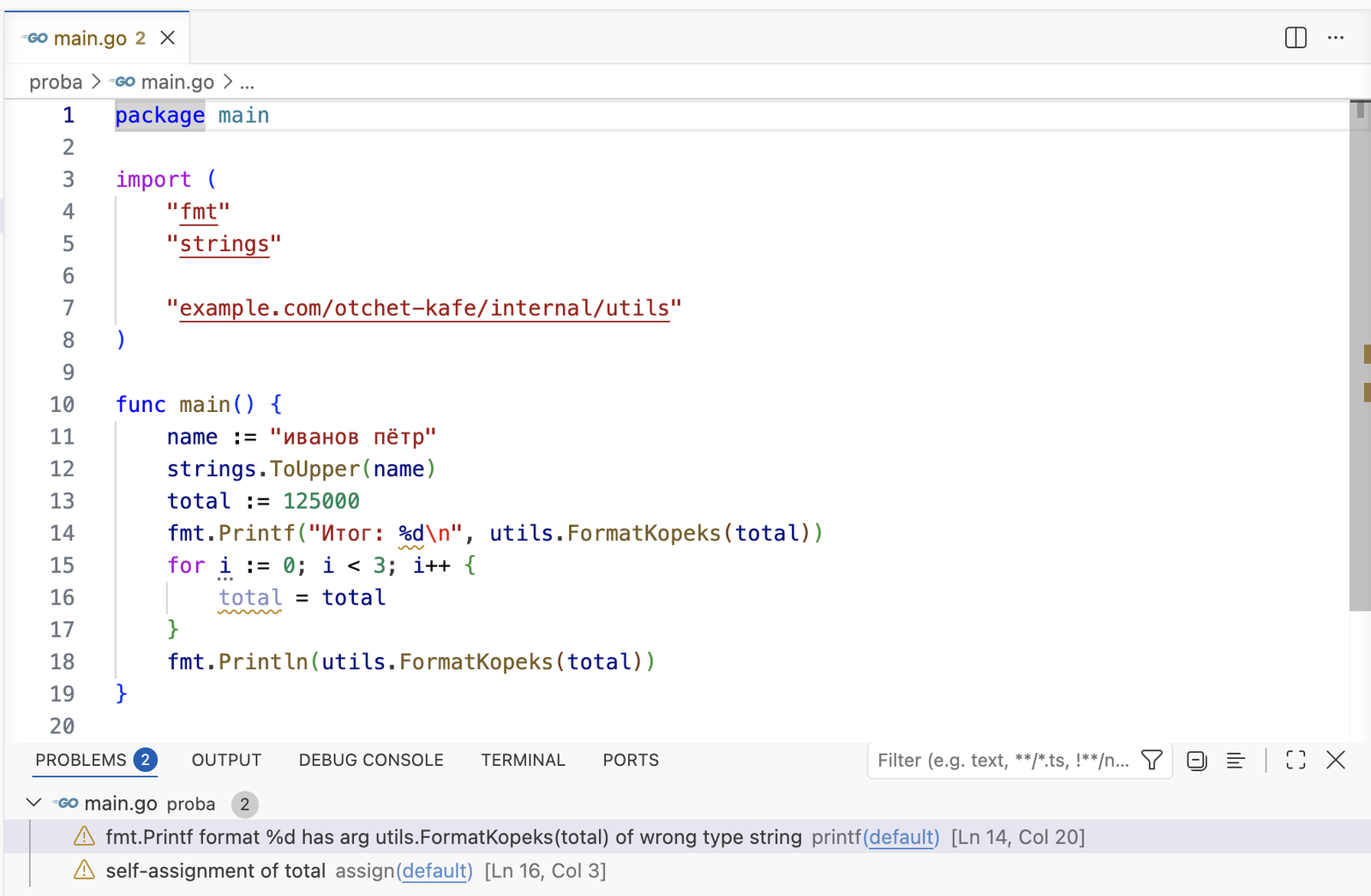Open the problems filter funnel options
The height and width of the screenshot is (896, 1371).
1152,760
